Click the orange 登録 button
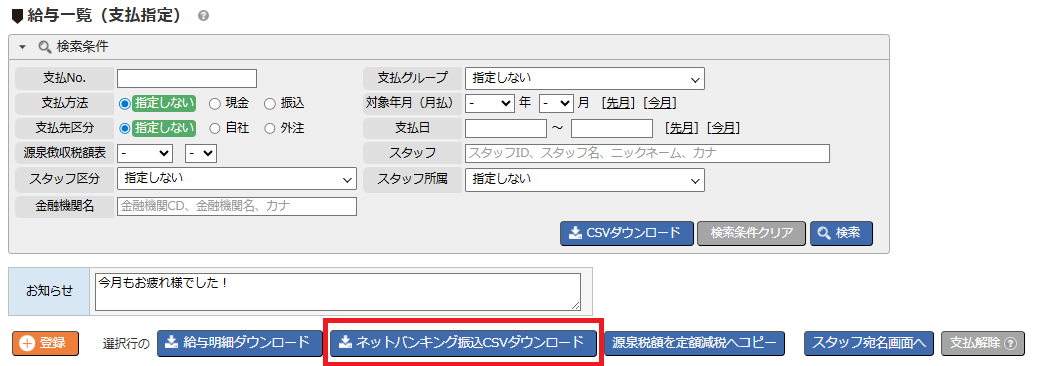The width and height of the screenshot is (1045, 366). (x=45, y=343)
